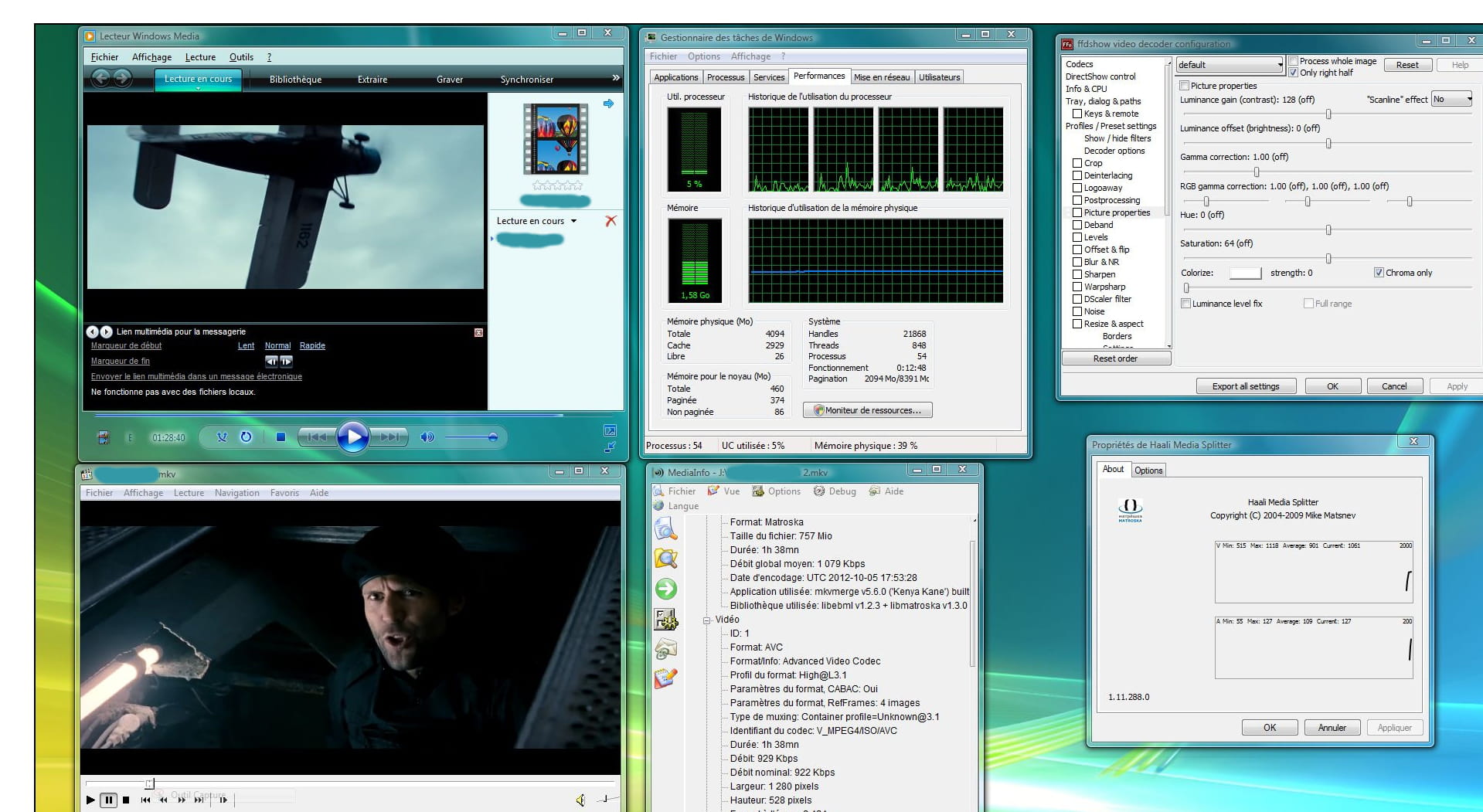1483x812 pixels.
Task: Check the Sharpen filter
Action: (x=1077, y=274)
